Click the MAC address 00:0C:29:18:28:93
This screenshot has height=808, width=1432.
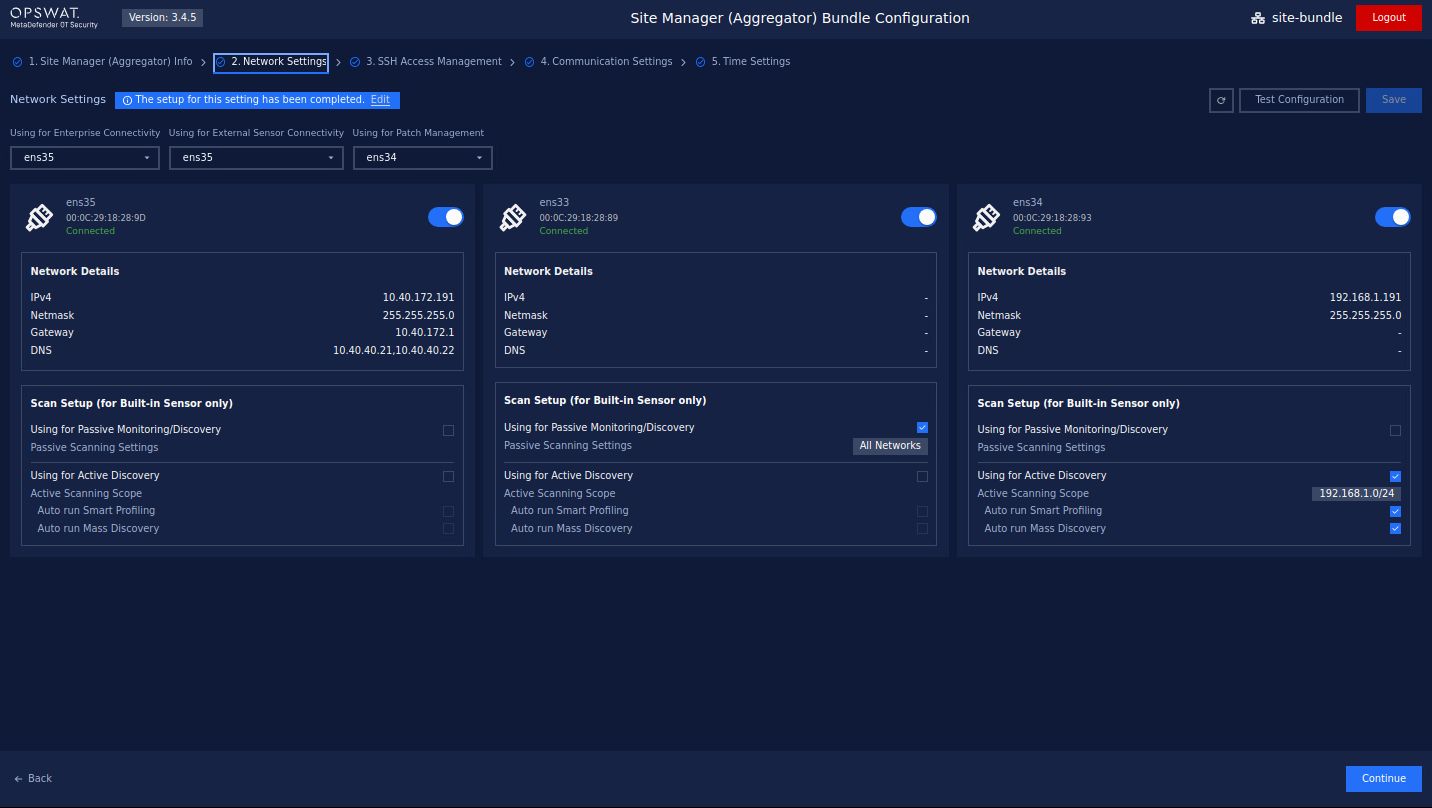pyautogui.click(x=1052, y=218)
